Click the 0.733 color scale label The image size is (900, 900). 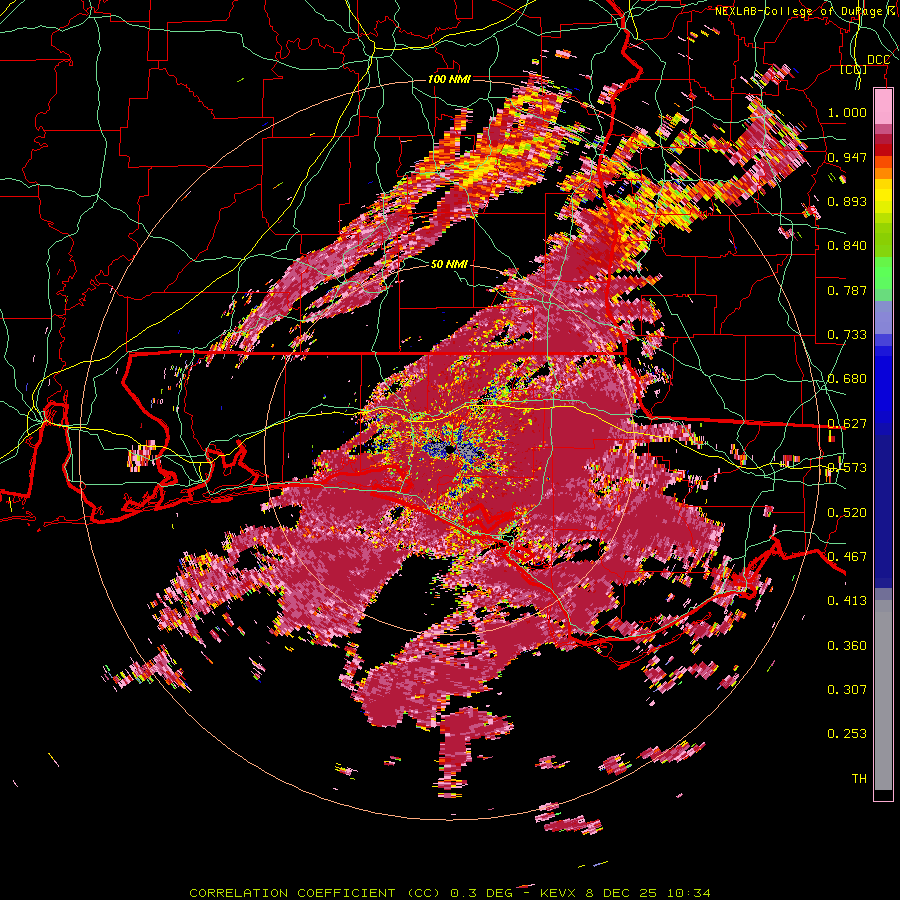[x=847, y=335]
